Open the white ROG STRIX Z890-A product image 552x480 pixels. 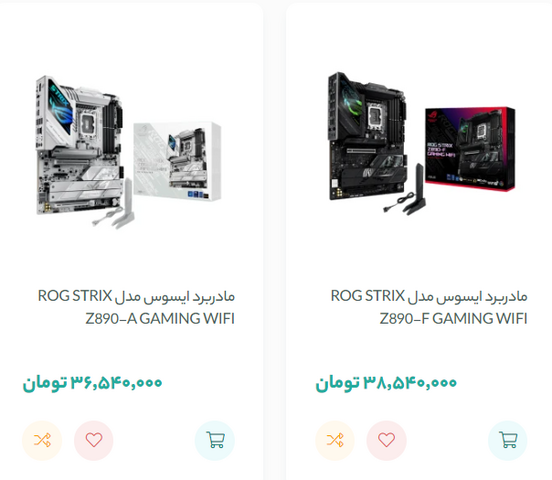tap(129, 151)
